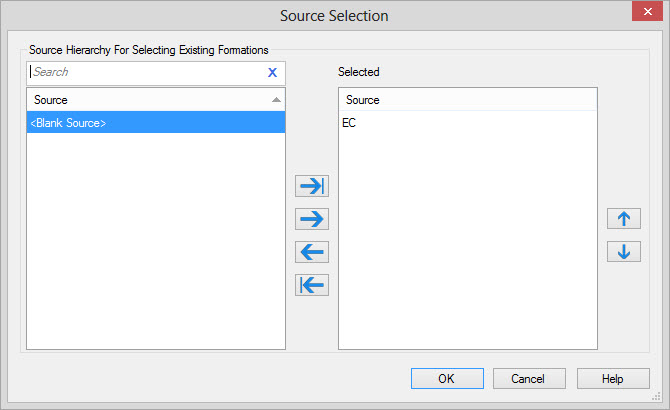Open Help for this dialog

(613, 379)
